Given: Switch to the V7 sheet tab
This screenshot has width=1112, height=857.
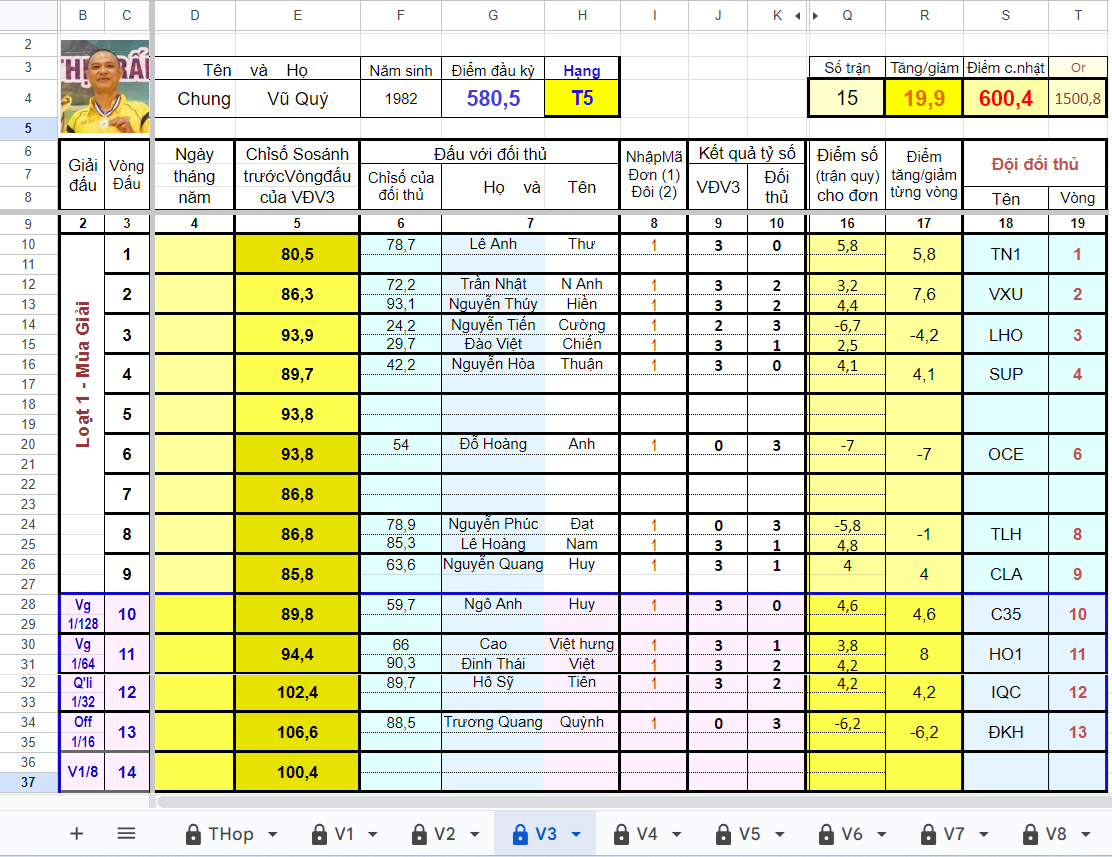Looking at the screenshot, I should tap(953, 834).
